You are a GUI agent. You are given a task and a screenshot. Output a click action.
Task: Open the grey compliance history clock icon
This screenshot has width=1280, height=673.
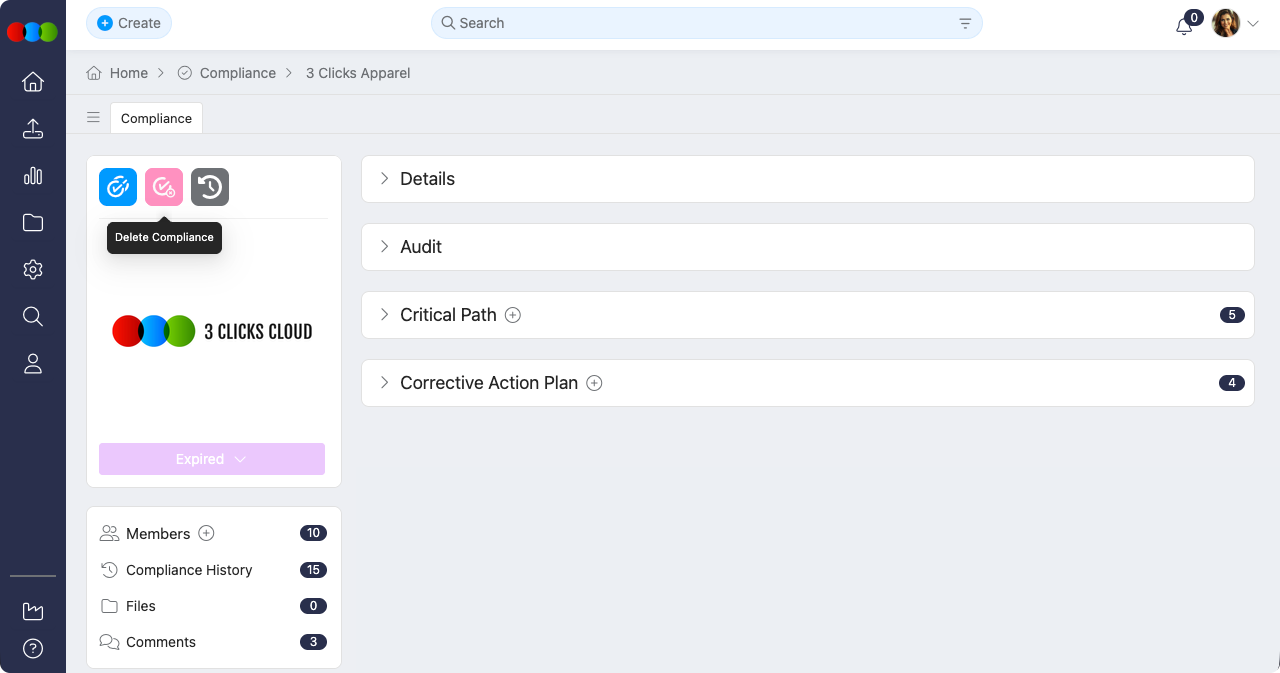tap(210, 187)
